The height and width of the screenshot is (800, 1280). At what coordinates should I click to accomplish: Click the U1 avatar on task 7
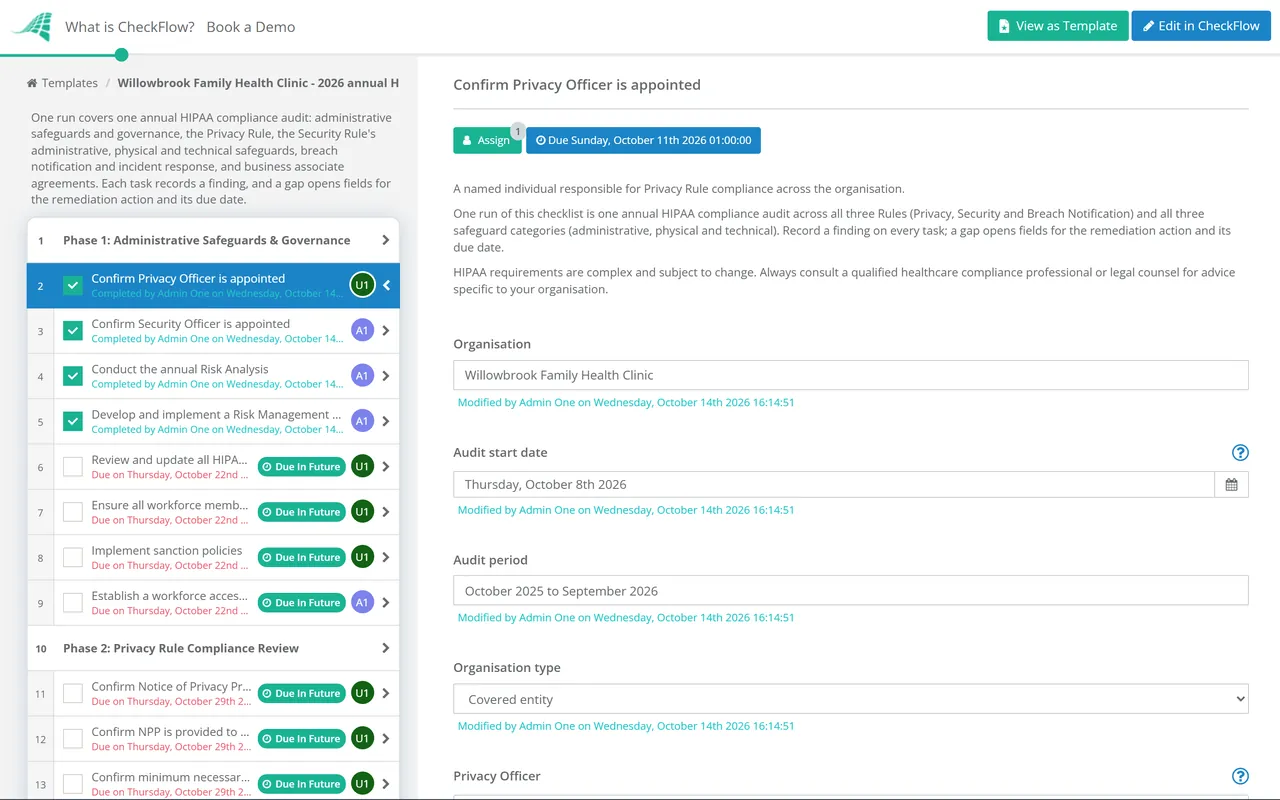point(362,512)
